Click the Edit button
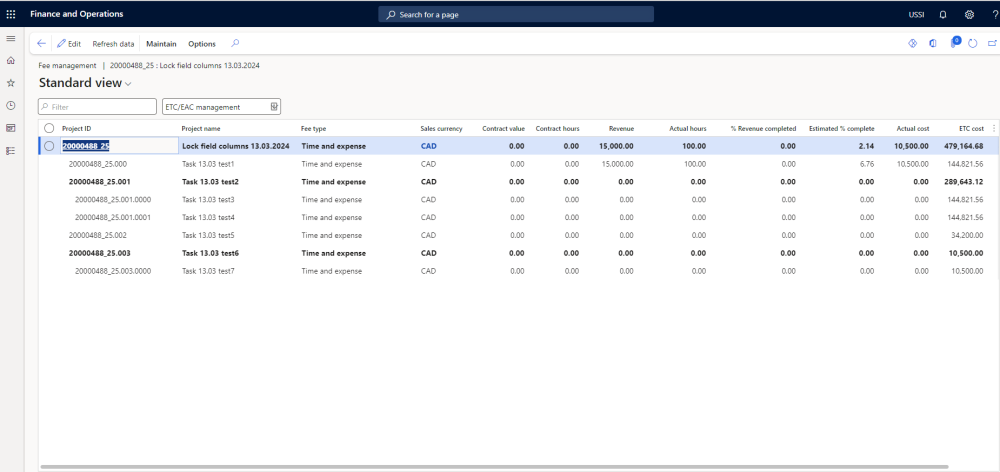 click(x=69, y=44)
